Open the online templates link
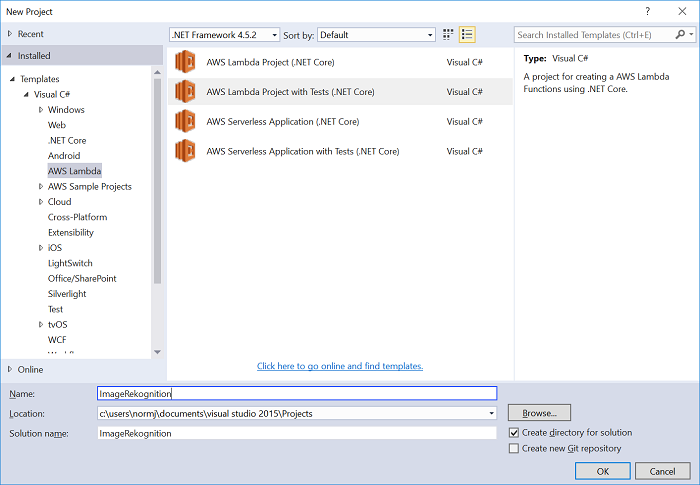This screenshot has height=485, width=700. 340,366
